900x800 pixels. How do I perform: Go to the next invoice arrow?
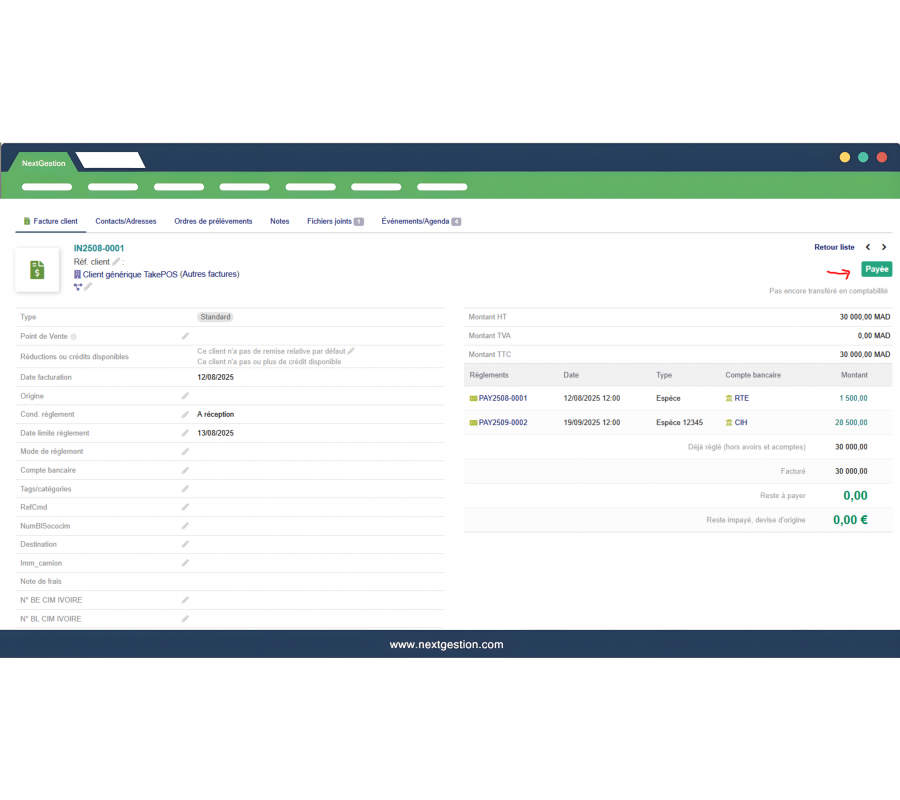(x=884, y=247)
